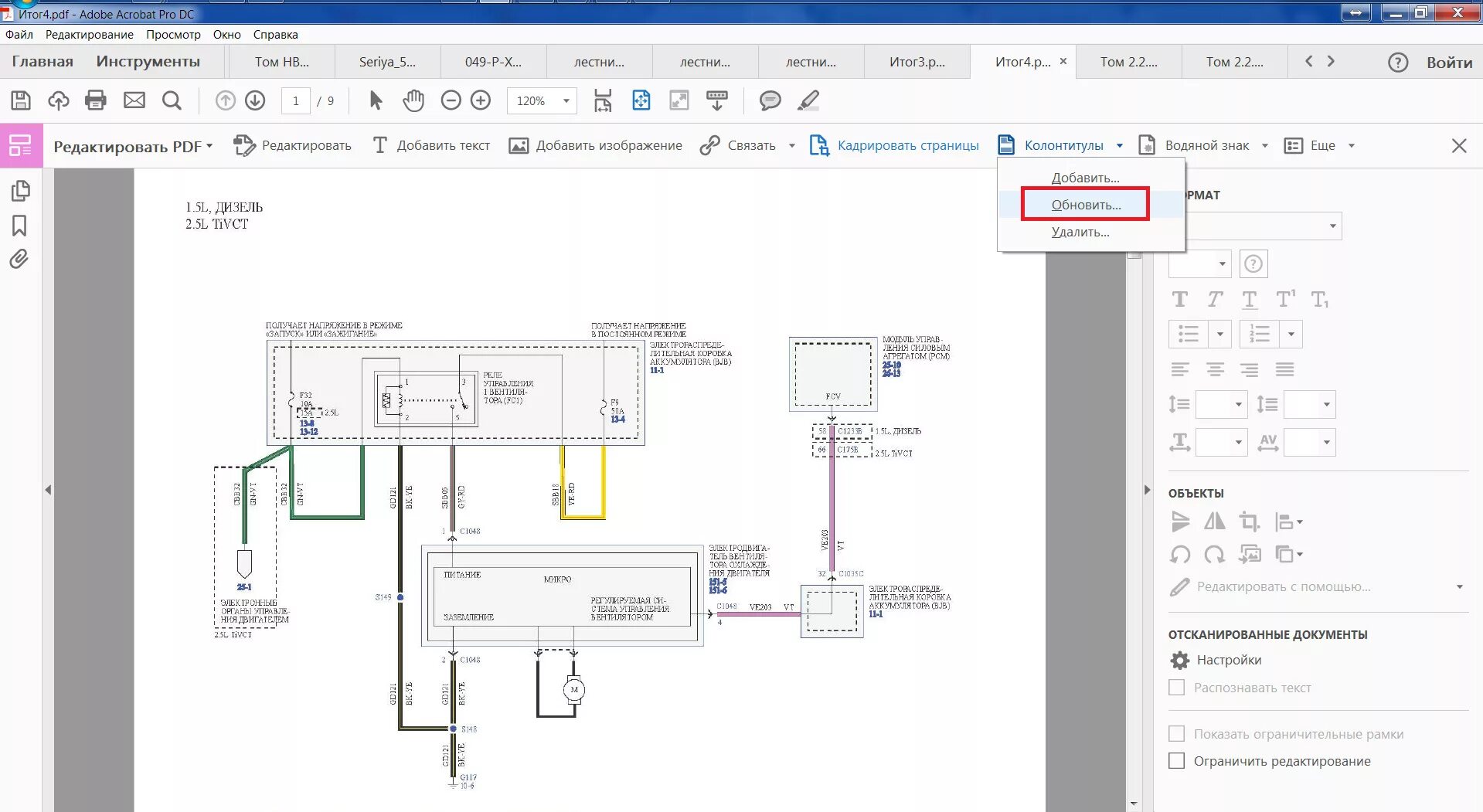The height and width of the screenshot is (812, 1483).
Task: Expand the Связать dropdown arrow
Action: [x=791, y=145]
